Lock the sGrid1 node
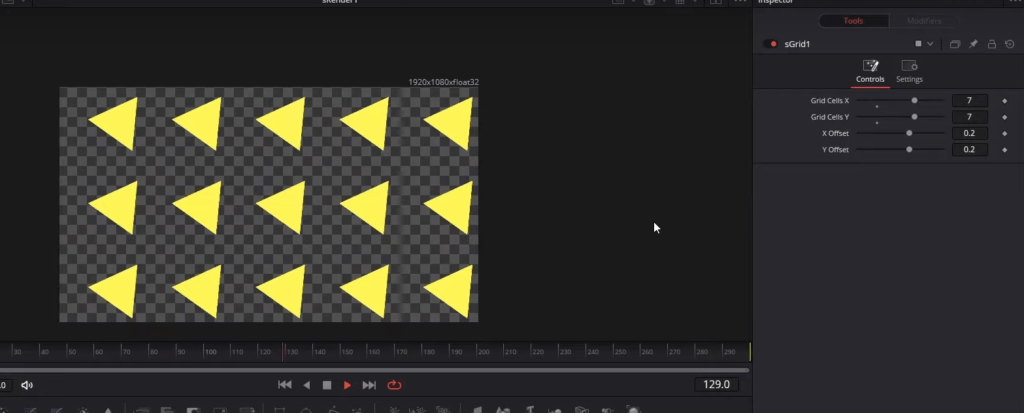The width and height of the screenshot is (1024, 413). click(x=991, y=44)
